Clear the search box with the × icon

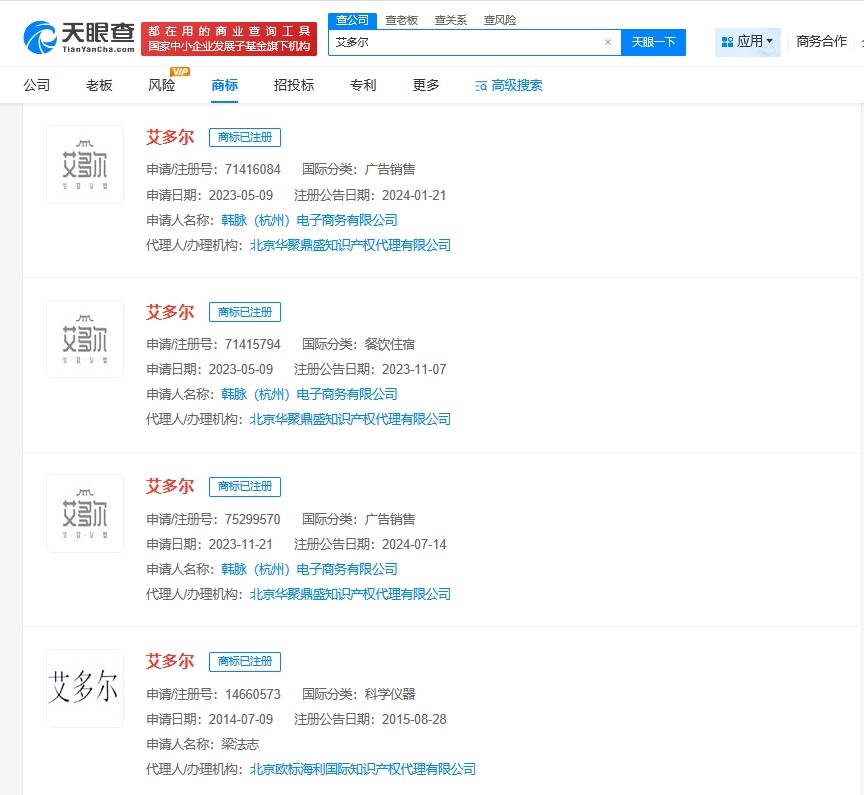[608, 44]
